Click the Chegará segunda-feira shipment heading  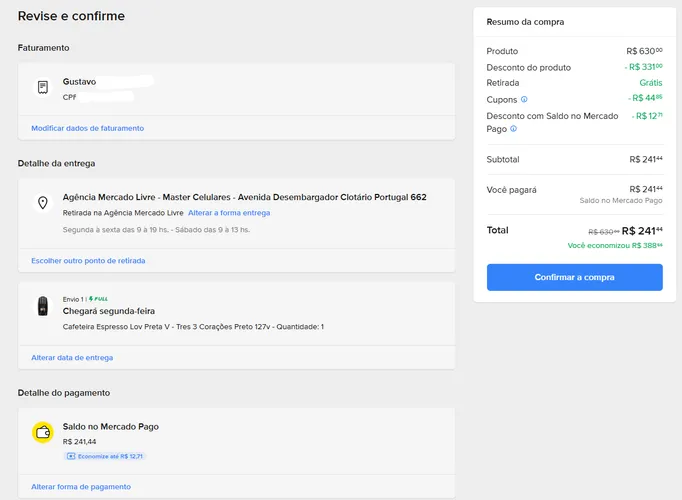pos(109,311)
